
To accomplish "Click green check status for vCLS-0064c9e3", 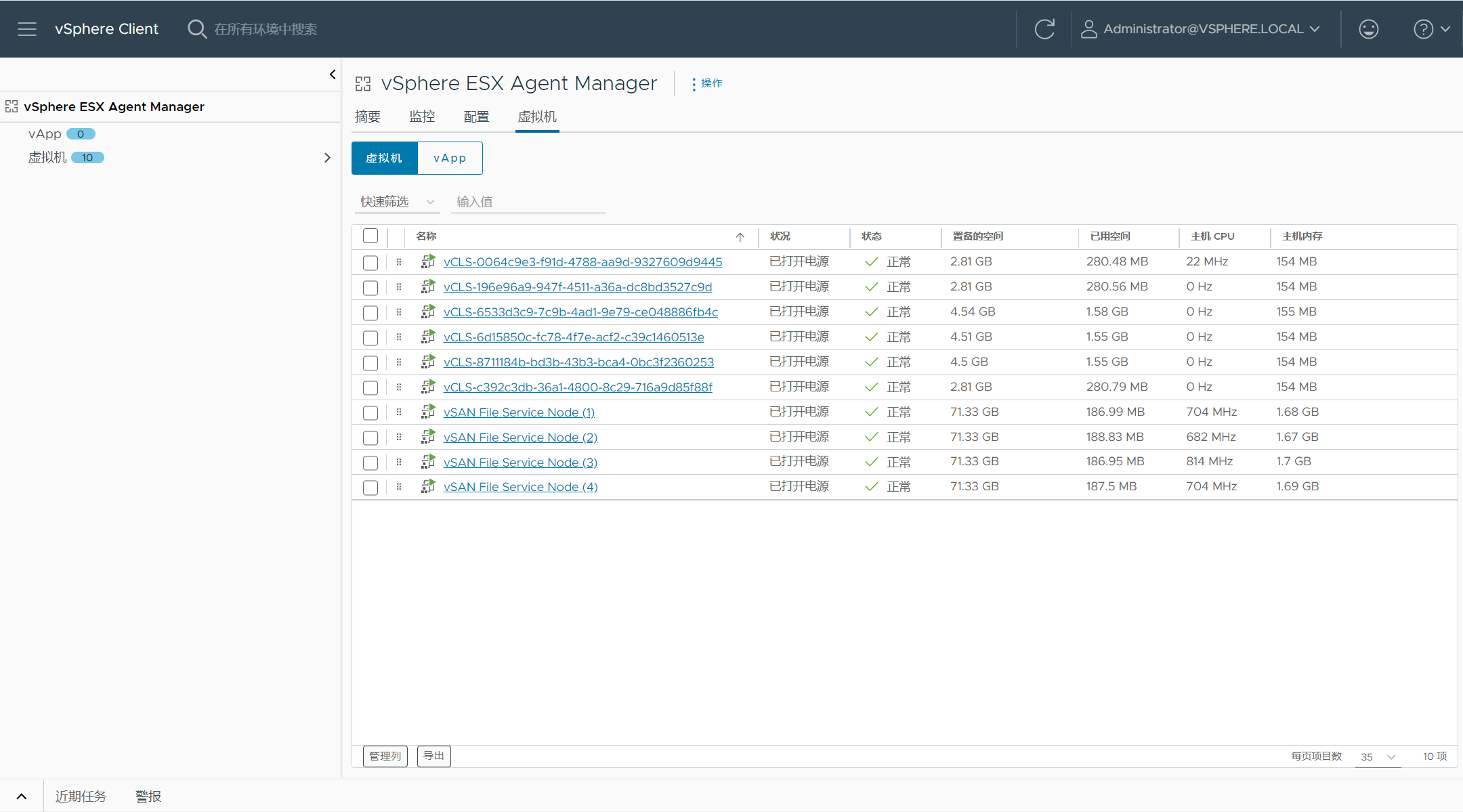I will click(872, 262).
